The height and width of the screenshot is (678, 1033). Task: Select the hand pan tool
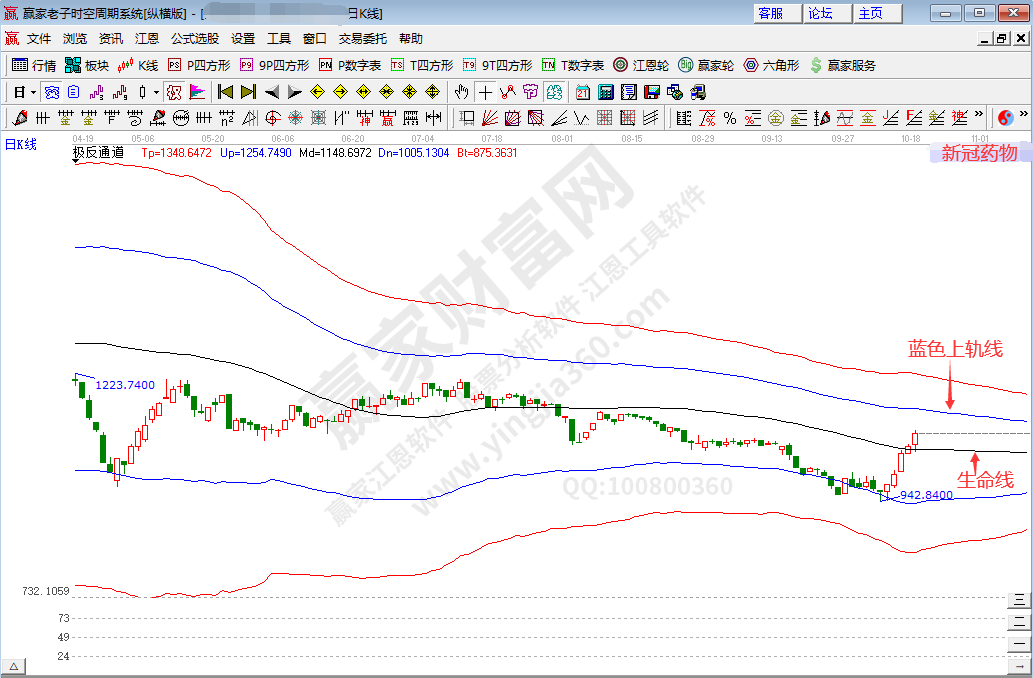461,92
